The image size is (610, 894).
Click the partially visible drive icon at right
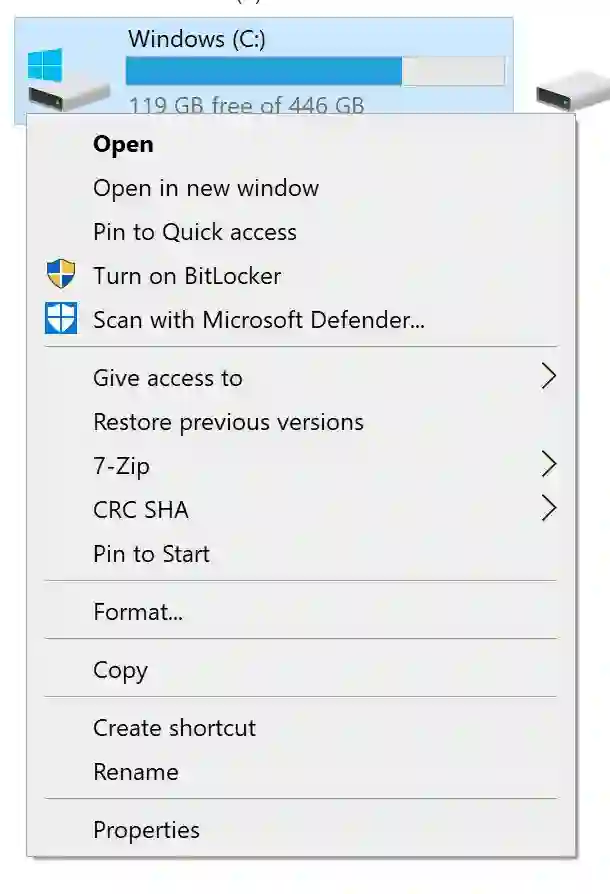573,96
